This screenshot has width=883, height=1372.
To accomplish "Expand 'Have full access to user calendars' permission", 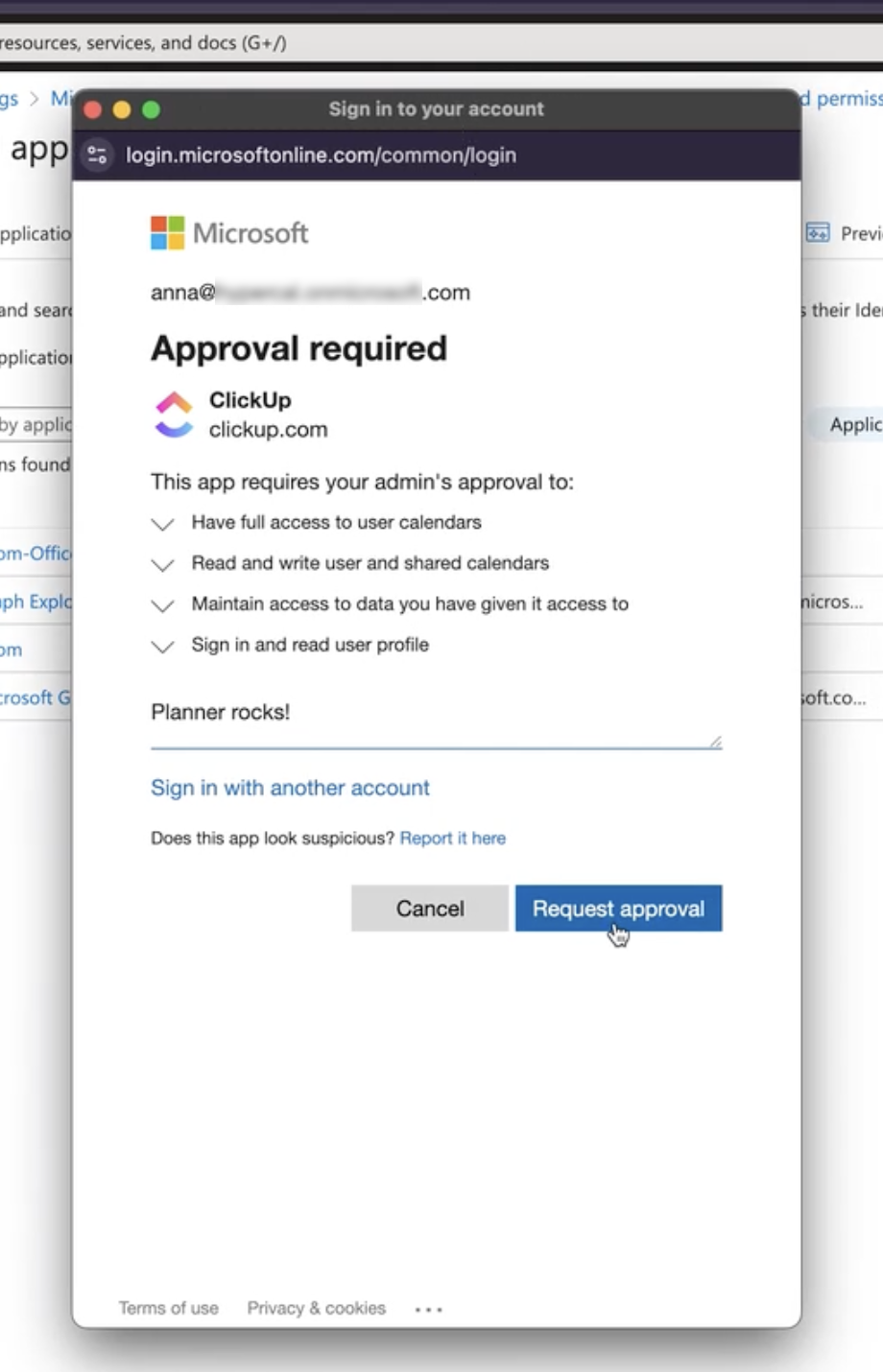I will point(163,524).
